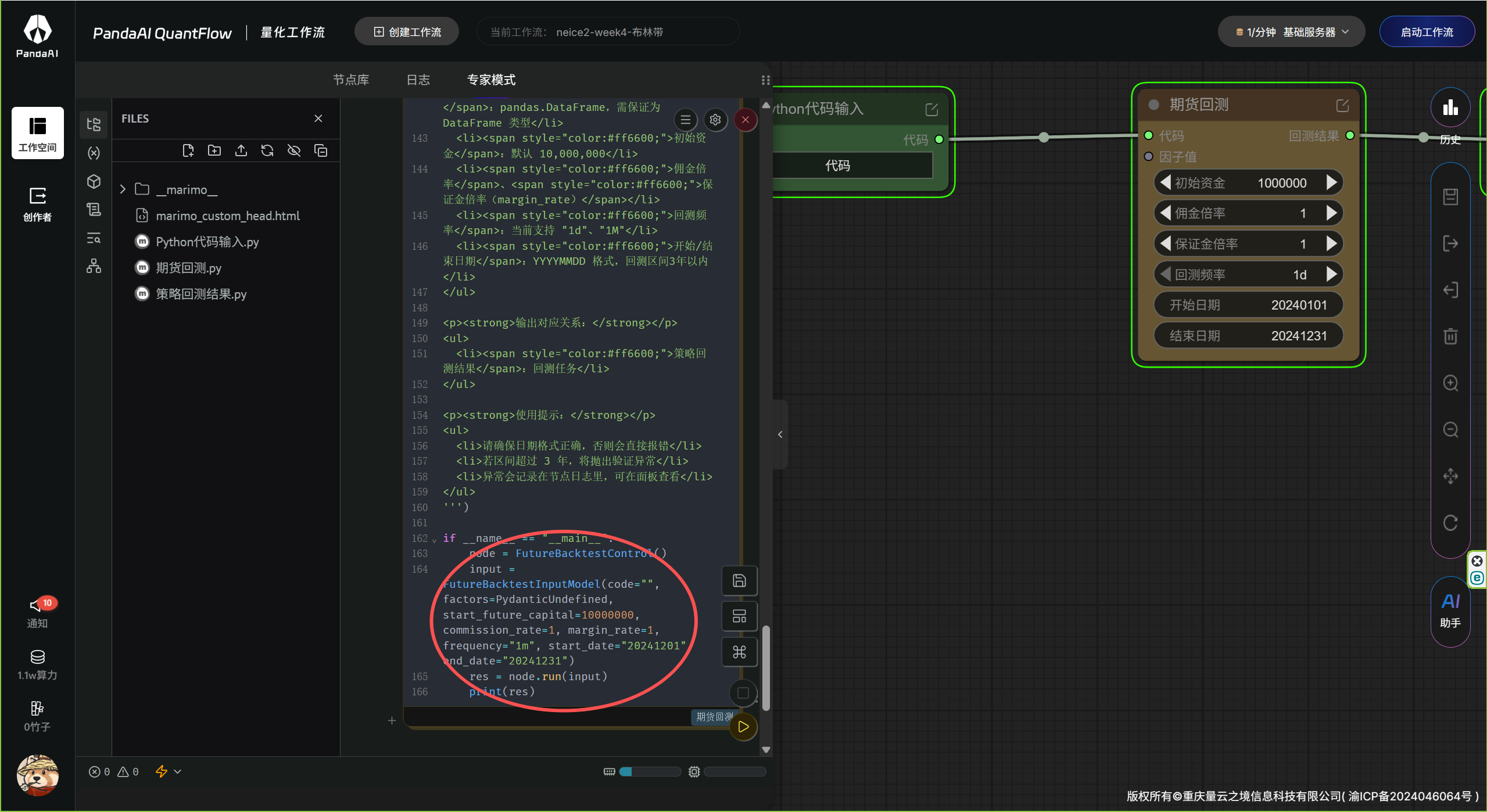Toggle the layout view icon
The width and height of the screenshot is (1487, 812).
coord(739,616)
